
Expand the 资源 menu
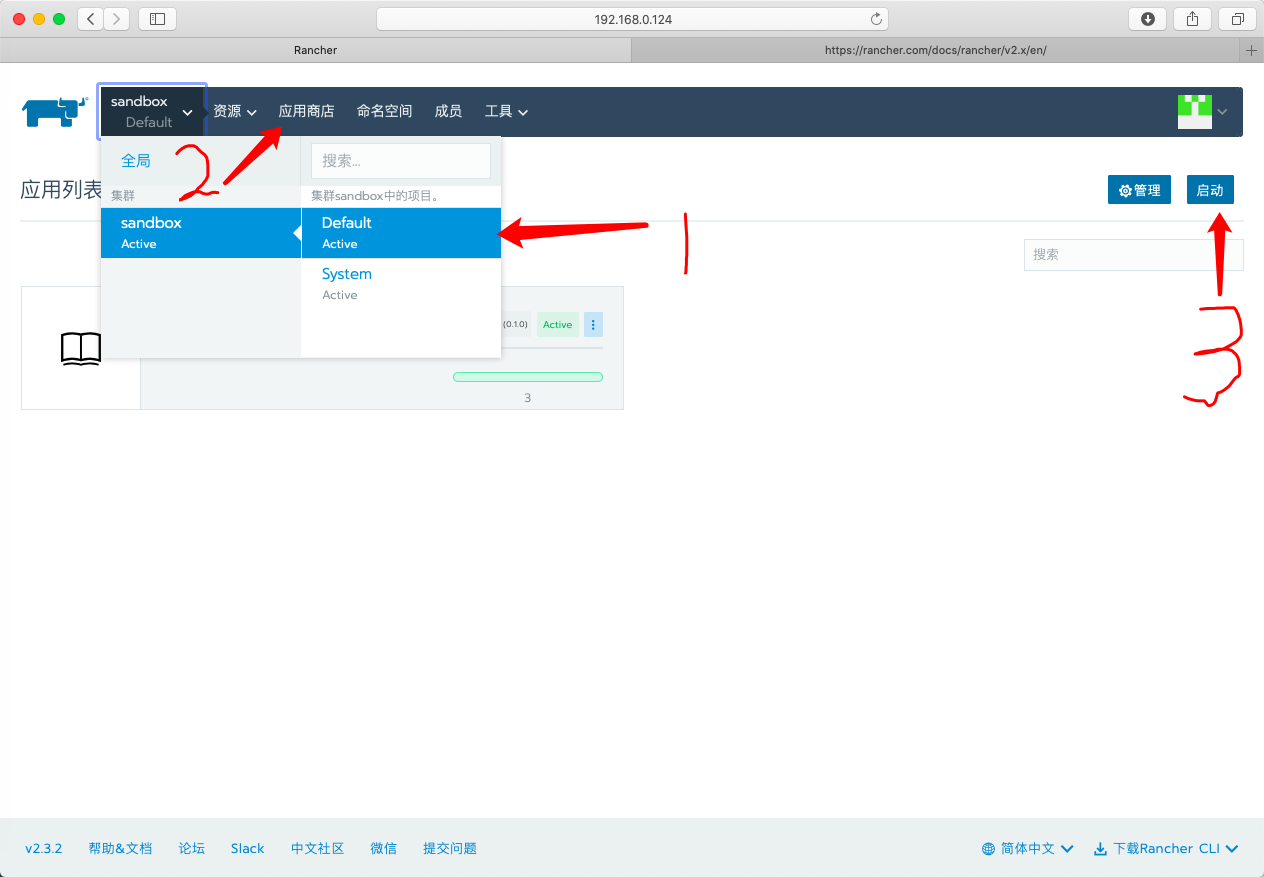(x=235, y=111)
